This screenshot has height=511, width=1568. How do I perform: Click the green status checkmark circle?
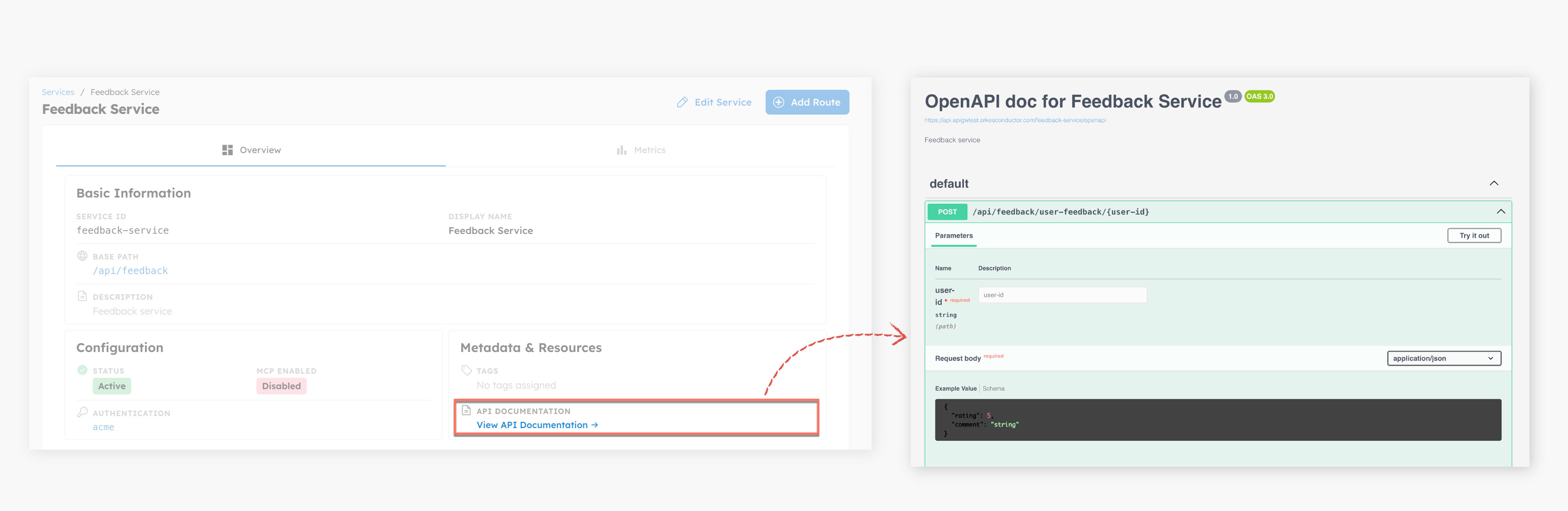click(x=82, y=370)
